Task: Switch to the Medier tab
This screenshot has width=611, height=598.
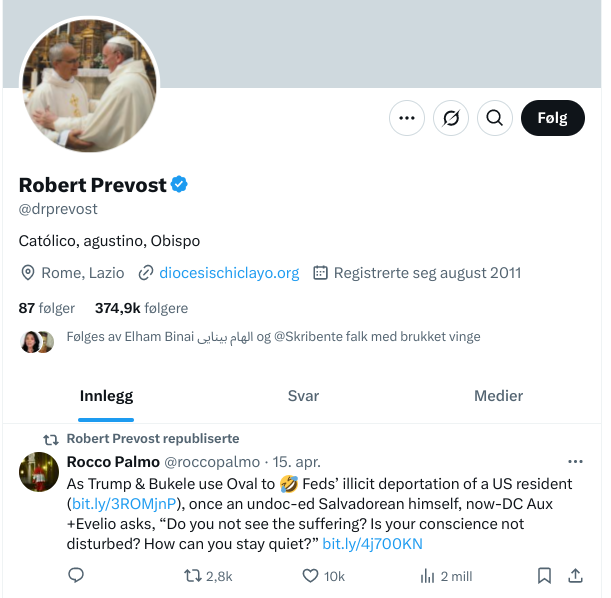Action: (498, 396)
